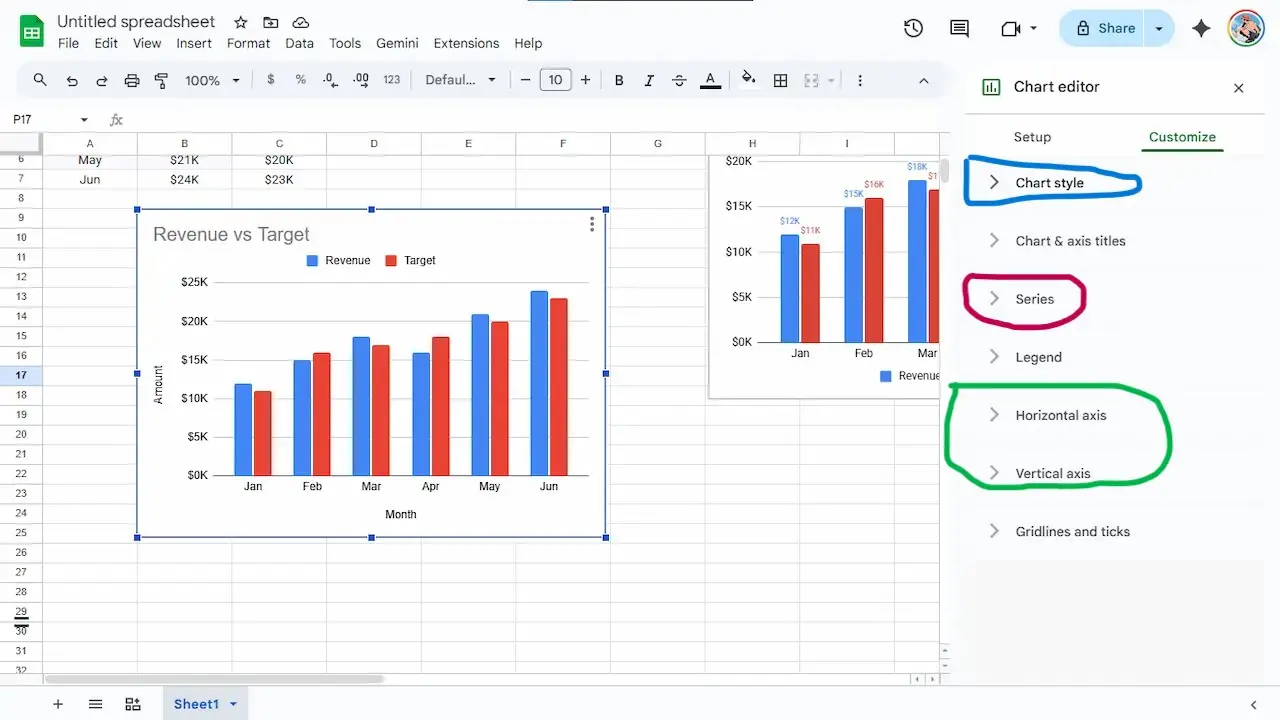Open the chart three-dot menu
The image size is (1280, 720).
coord(592,224)
